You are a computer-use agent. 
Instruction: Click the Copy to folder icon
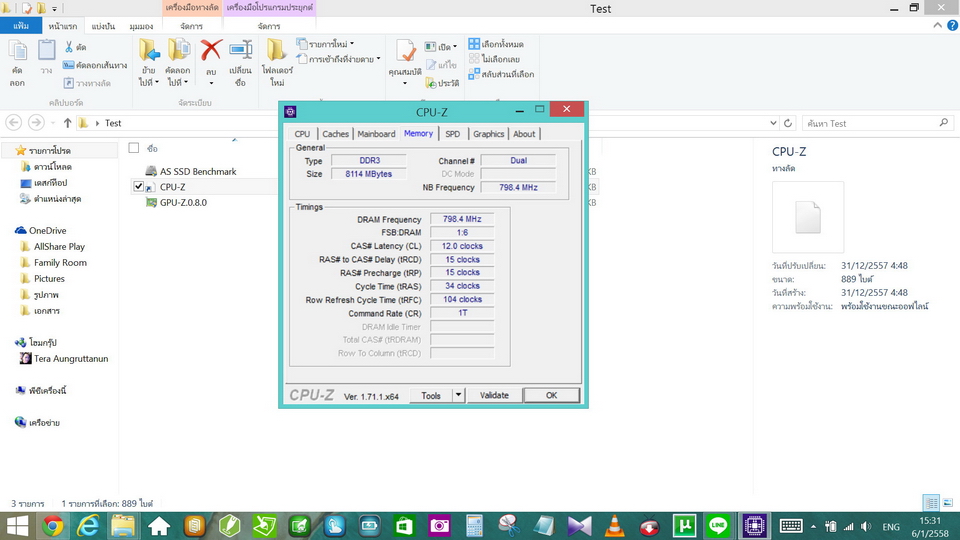178,50
